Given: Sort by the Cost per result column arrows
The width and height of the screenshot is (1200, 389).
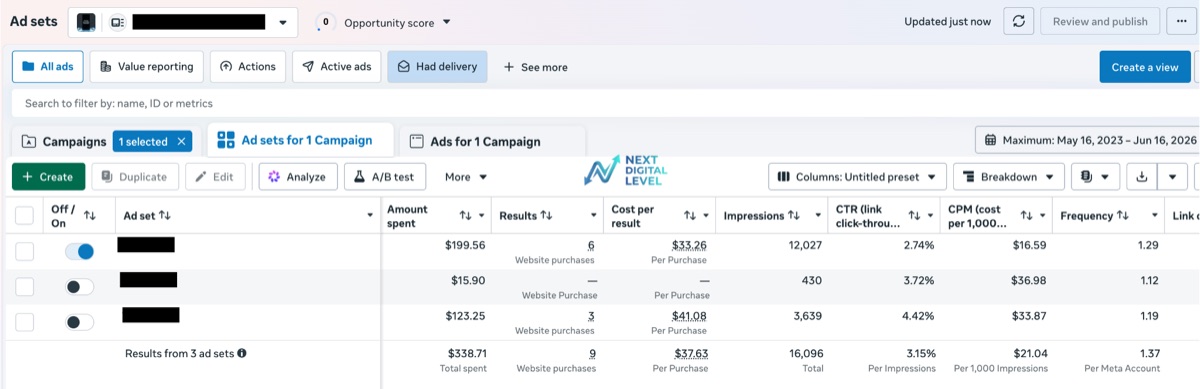Looking at the screenshot, I should point(690,215).
